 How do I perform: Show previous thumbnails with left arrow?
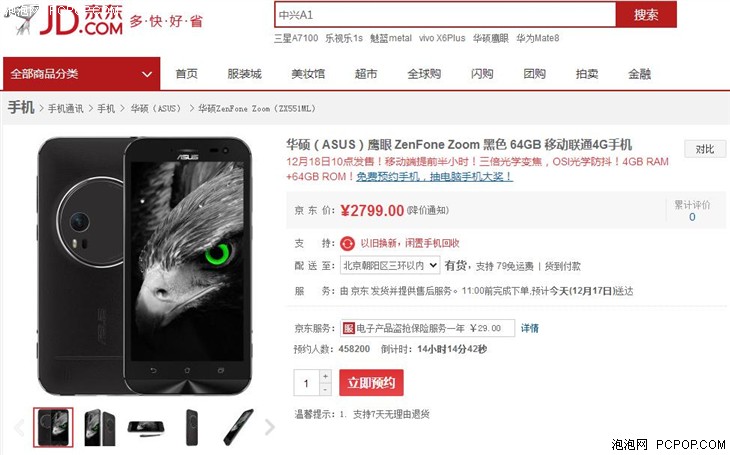pyautogui.click(x=20, y=427)
